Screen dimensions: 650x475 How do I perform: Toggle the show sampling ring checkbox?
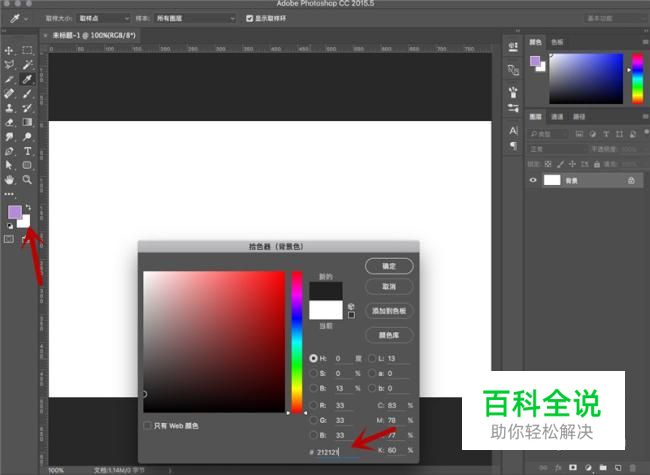(x=249, y=18)
